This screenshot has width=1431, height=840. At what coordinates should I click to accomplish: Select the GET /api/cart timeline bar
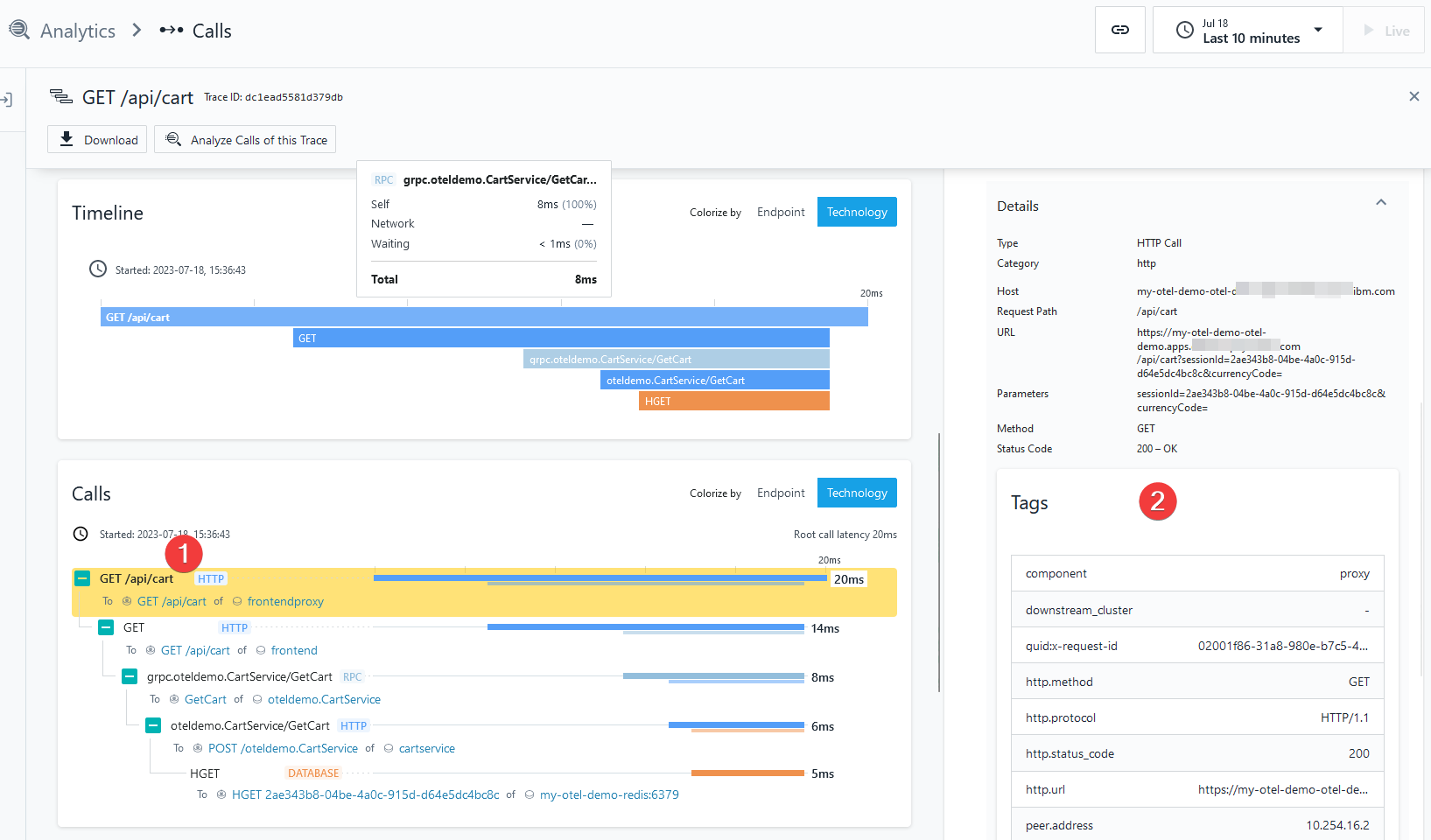pyautogui.click(x=484, y=317)
